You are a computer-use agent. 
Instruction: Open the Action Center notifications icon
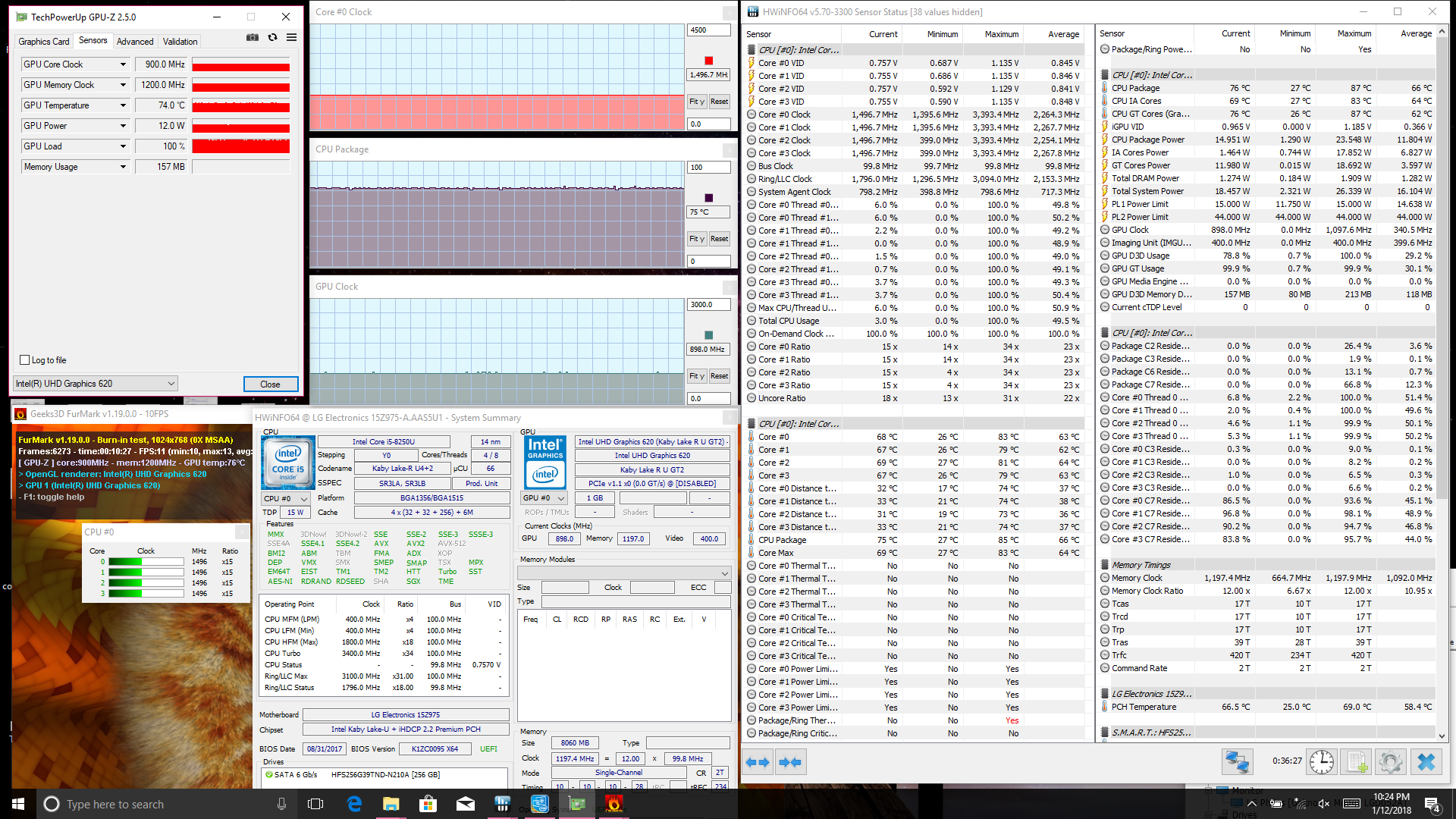click(x=1432, y=804)
